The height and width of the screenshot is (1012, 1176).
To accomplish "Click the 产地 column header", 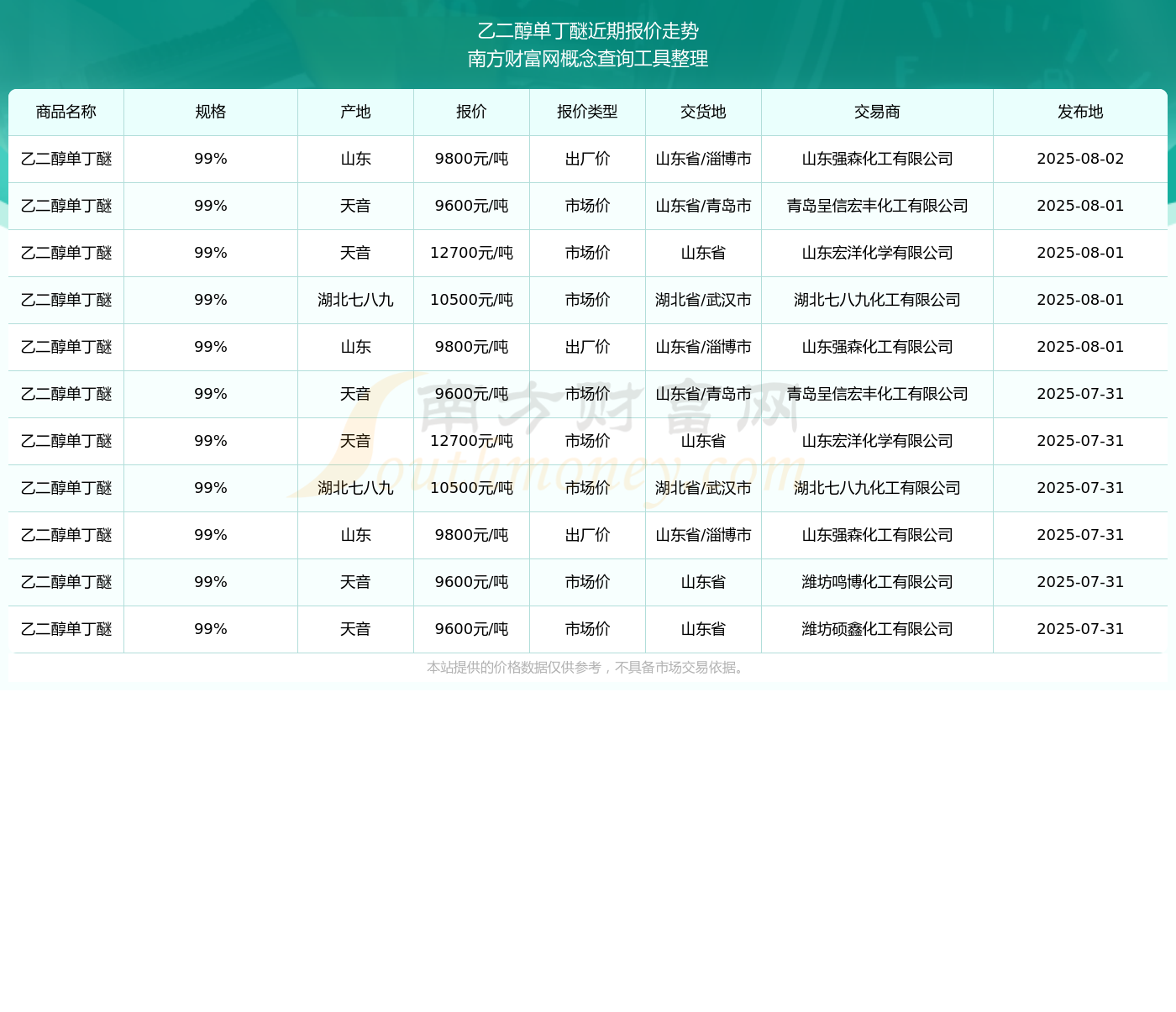I will pyautogui.click(x=355, y=112).
